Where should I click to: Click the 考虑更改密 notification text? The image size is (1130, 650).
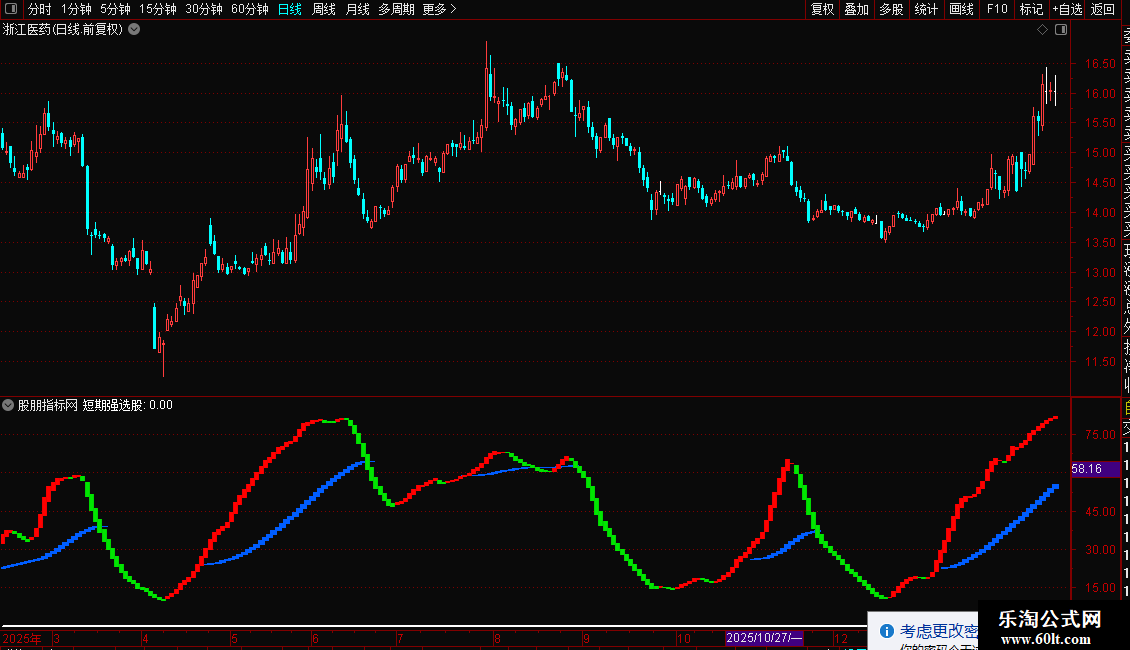[x=938, y=631]
